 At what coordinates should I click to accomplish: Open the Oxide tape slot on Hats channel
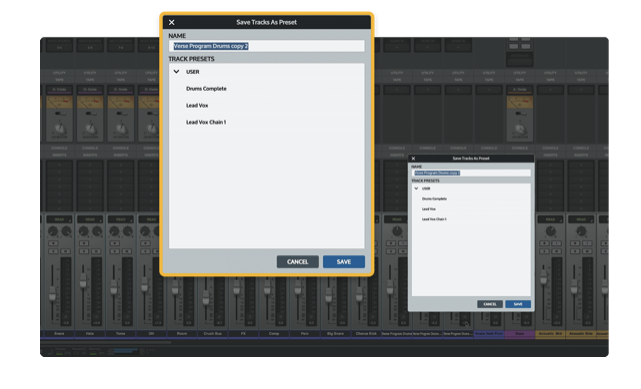tap(90, 89)
